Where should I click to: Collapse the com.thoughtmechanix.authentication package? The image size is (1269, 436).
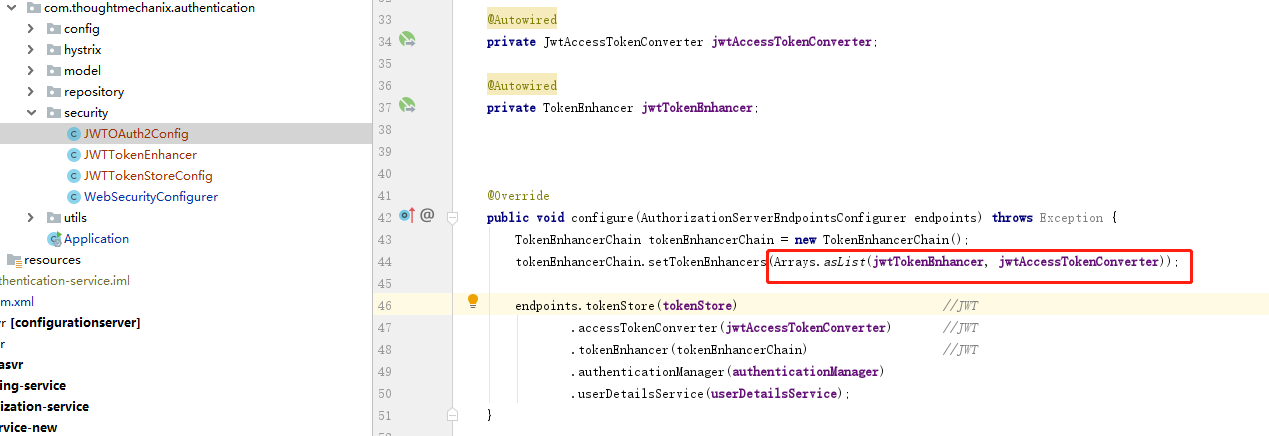(11, 8)
